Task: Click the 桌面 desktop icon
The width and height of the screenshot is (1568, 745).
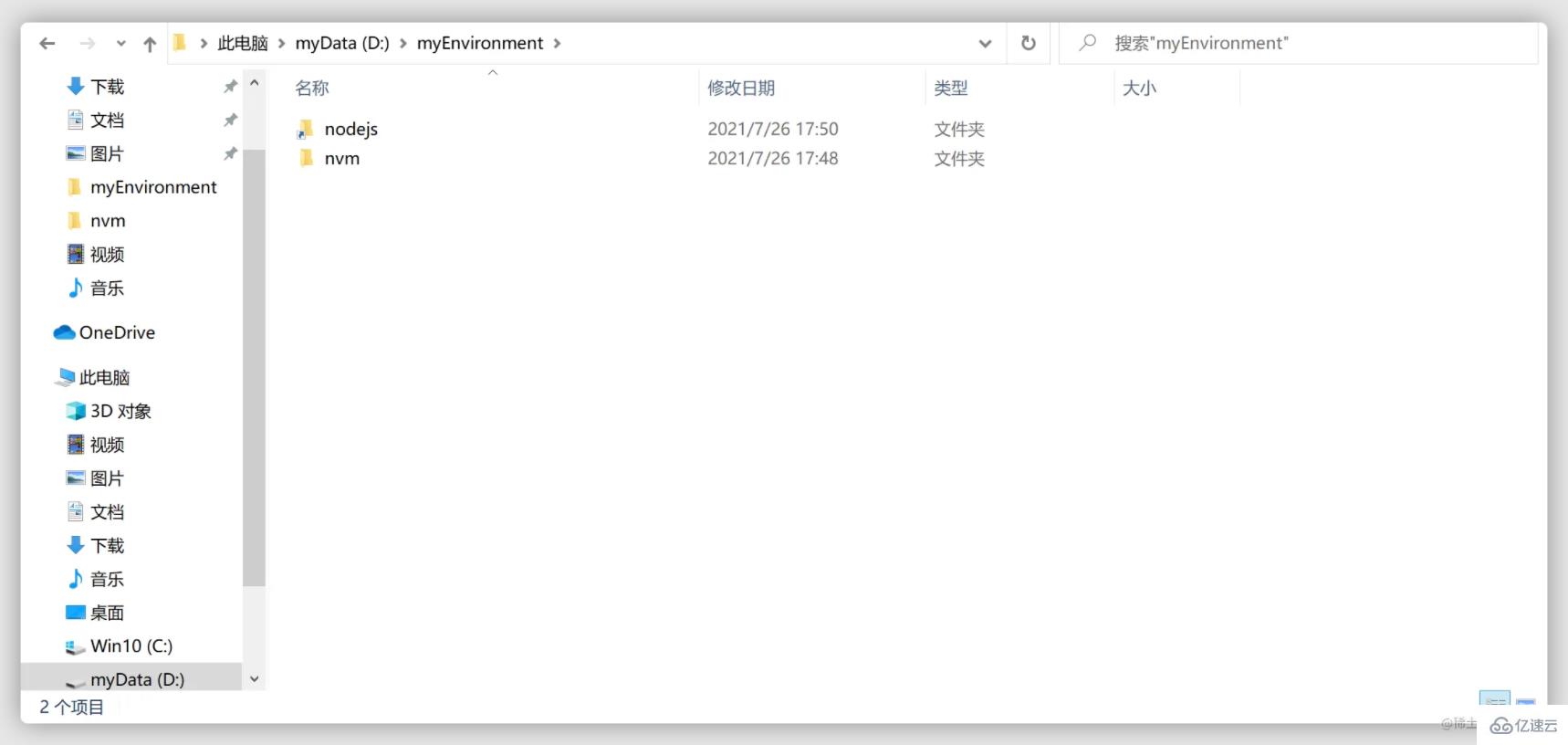Action: coord(76,612)
